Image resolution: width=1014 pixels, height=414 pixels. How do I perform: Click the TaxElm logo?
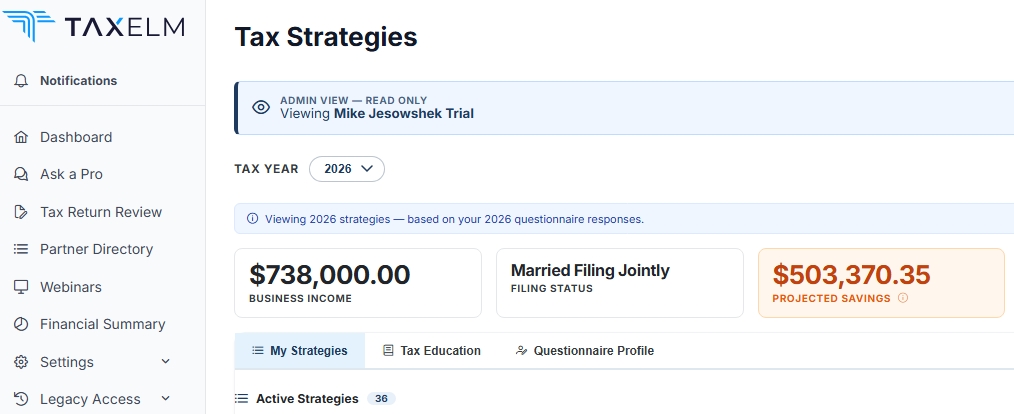coord(94,27)
